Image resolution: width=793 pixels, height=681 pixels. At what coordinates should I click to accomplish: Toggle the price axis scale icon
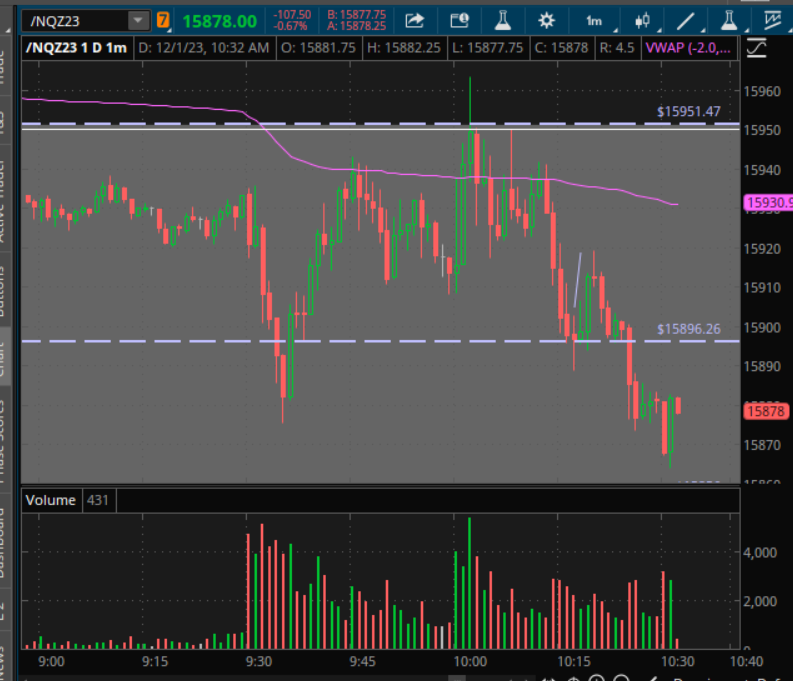(757, 47)
